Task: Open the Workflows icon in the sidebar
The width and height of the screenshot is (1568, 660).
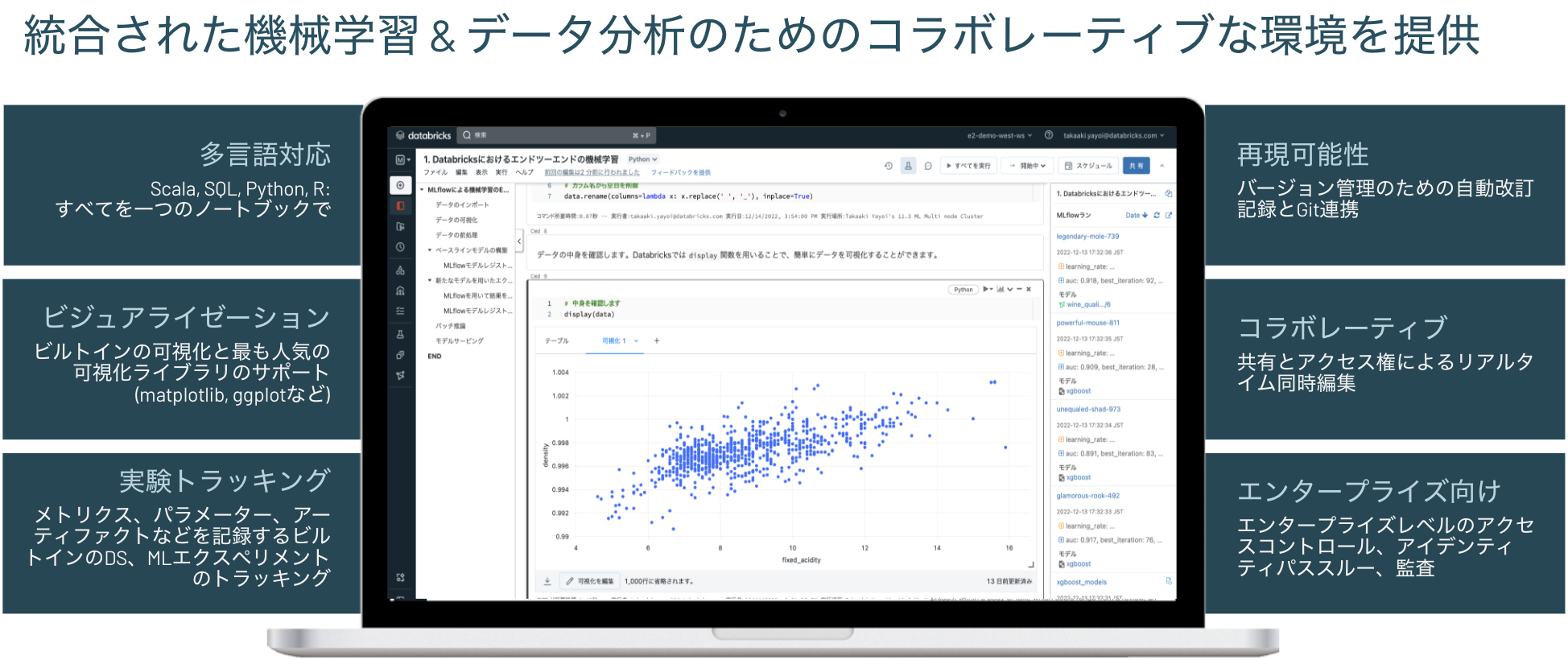Action: (x=400, y=311)
